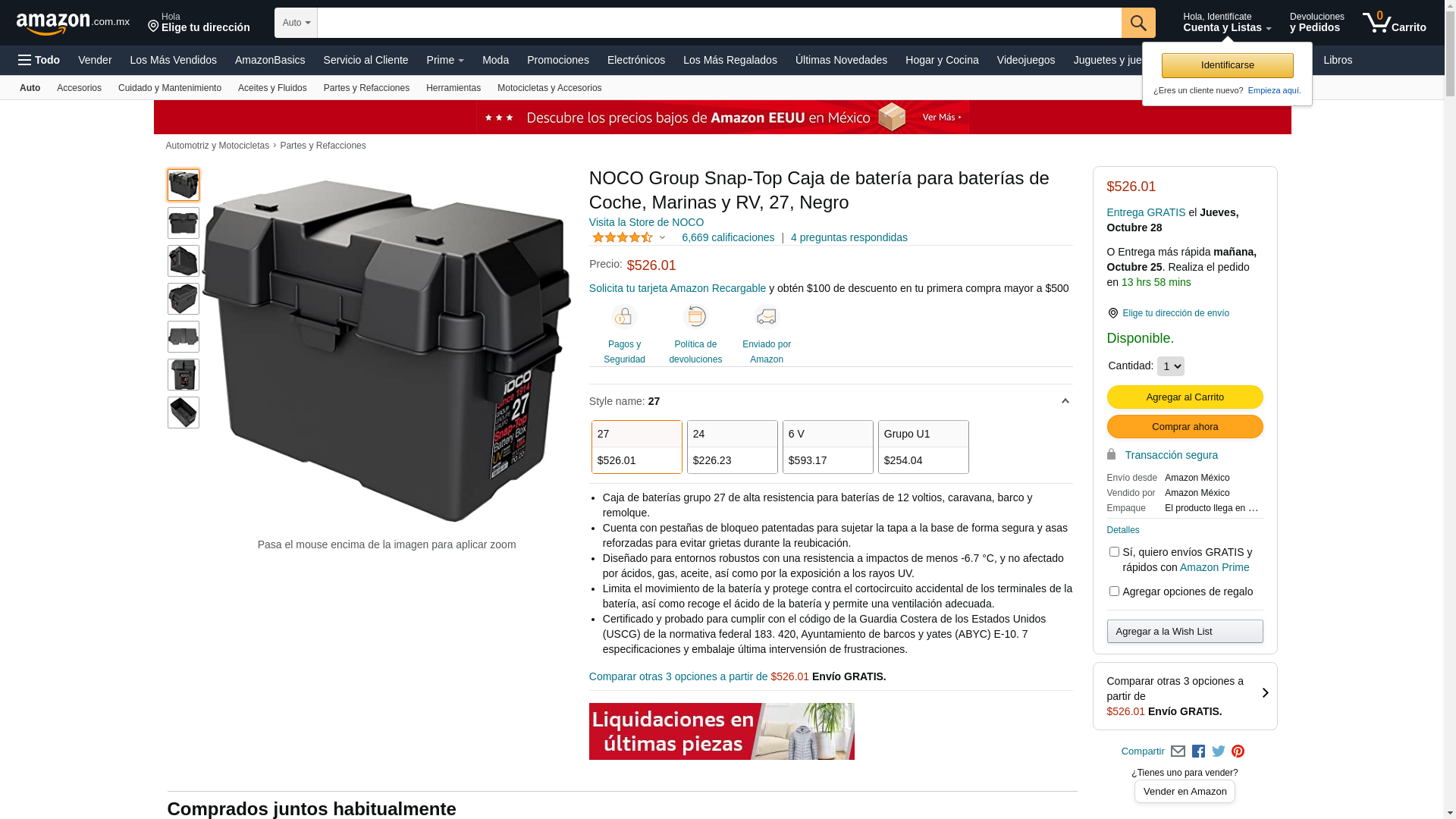Collapse the Style name section chevron
Viewport: 1456px width, 819px height.
click(x=1065, y=401)
